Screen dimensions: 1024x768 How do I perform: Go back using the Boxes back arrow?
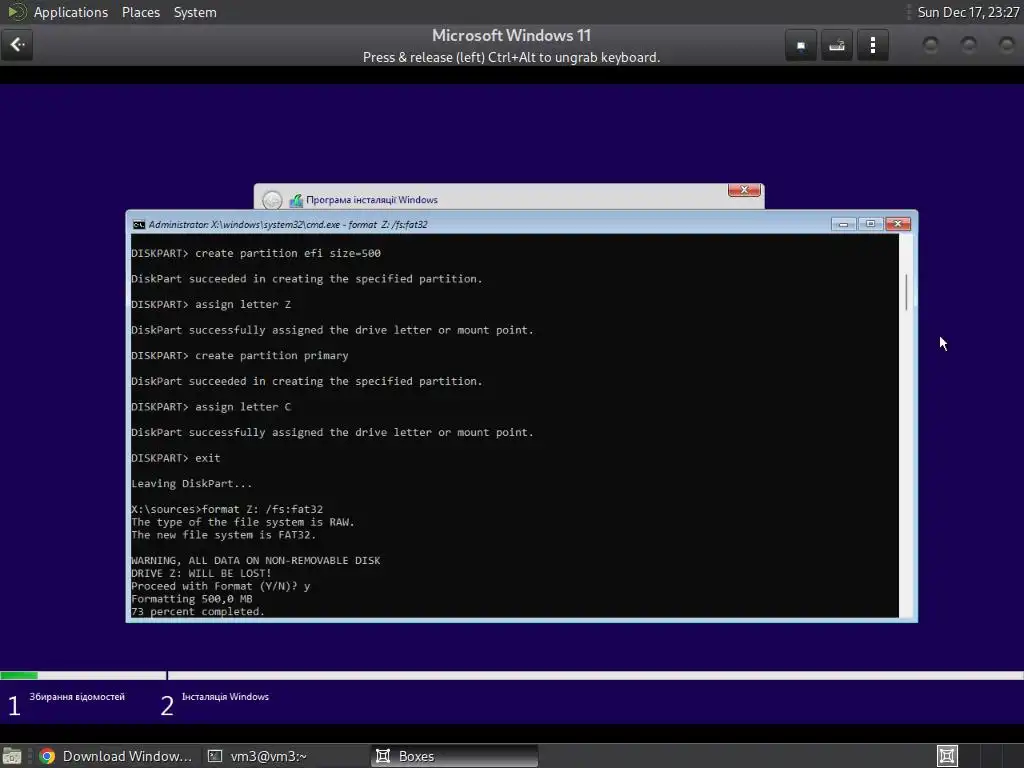[x=17, y=45]
